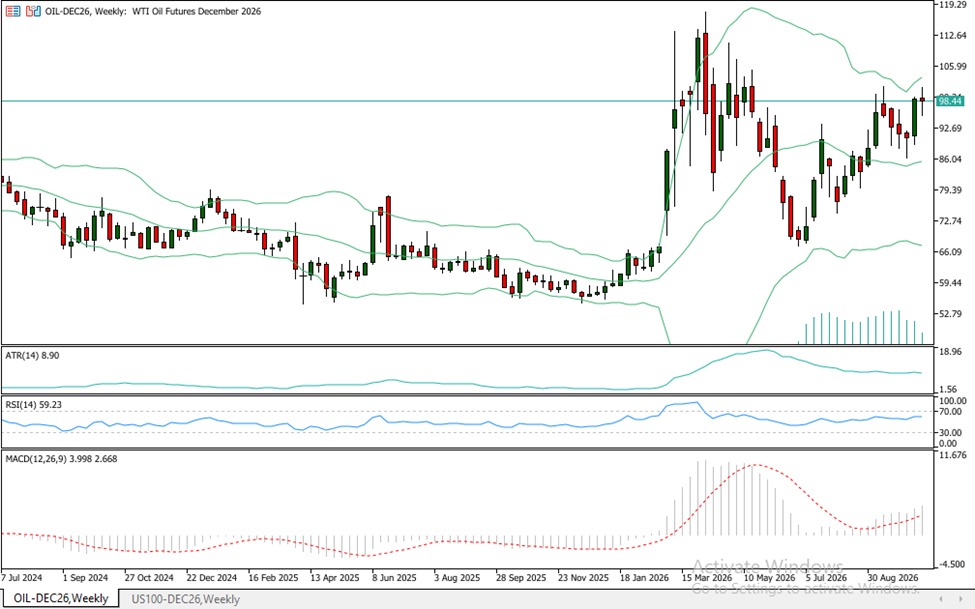The height and width of the screenshot is (609, 975).
Task: Click the '16 Feb 2025' date label
Action: coord(273,577)
